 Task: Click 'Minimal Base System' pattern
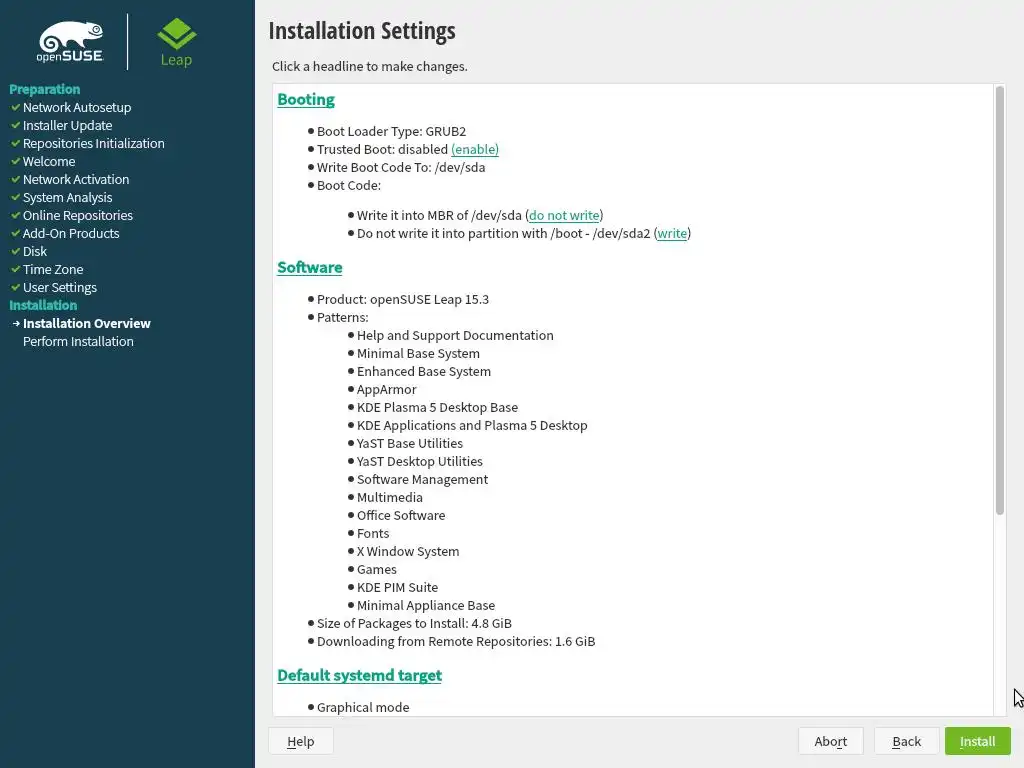pyautogui.click(x=418, y=353)
